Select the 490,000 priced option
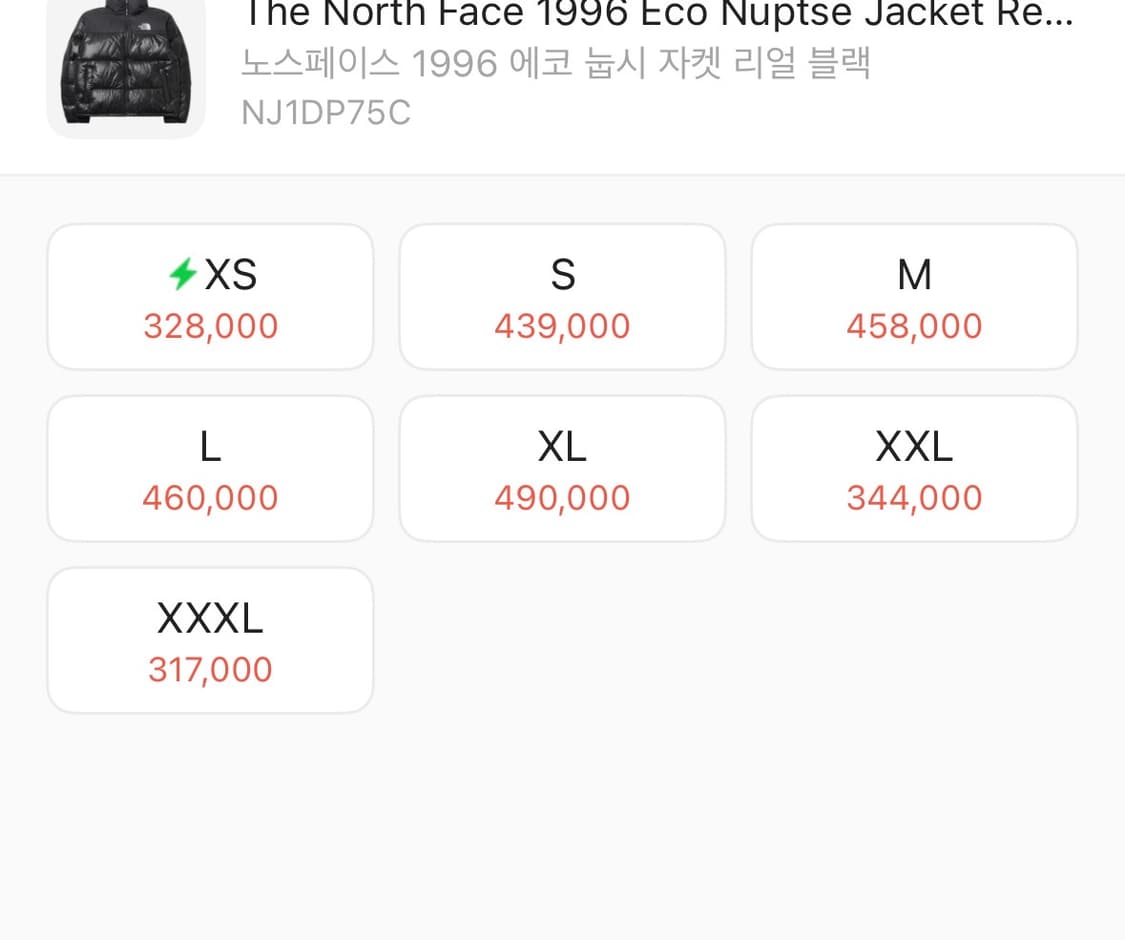Screen dimensions: 1125x940 562,498
